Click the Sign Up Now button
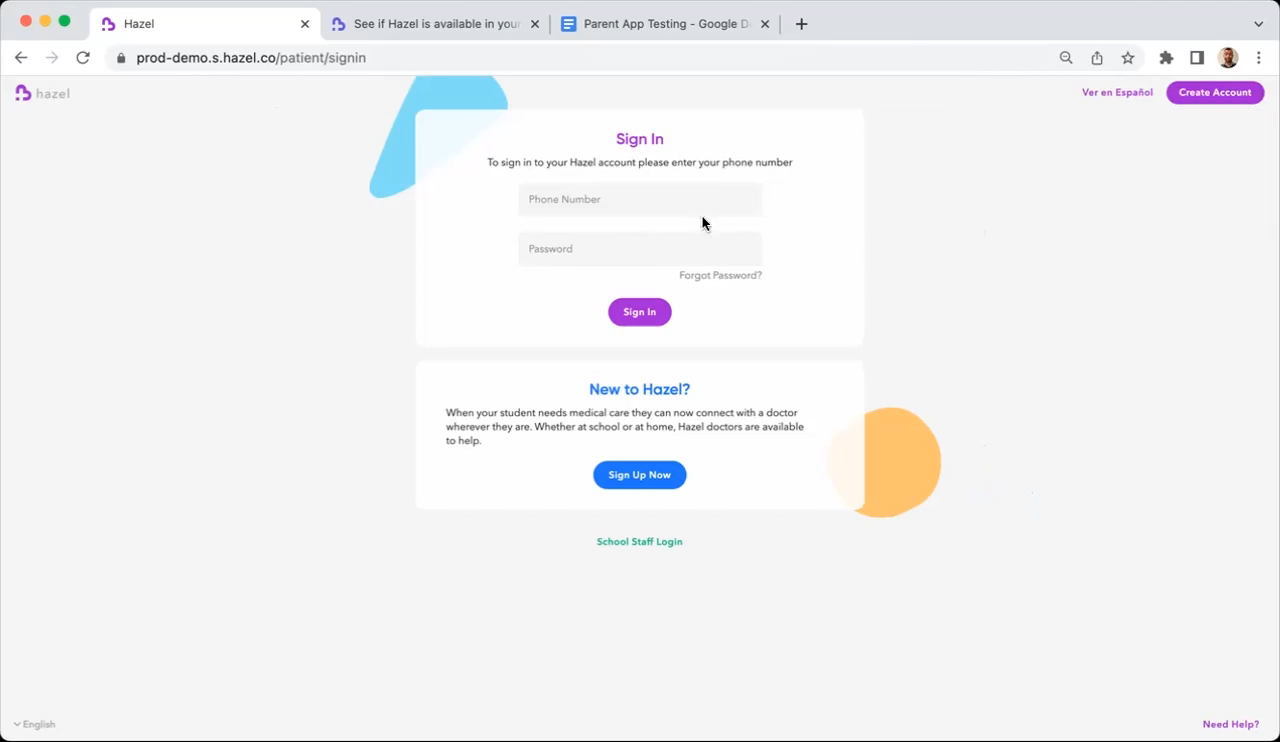The width and height of the screenshot is (1280, 742). pos(640,475)
